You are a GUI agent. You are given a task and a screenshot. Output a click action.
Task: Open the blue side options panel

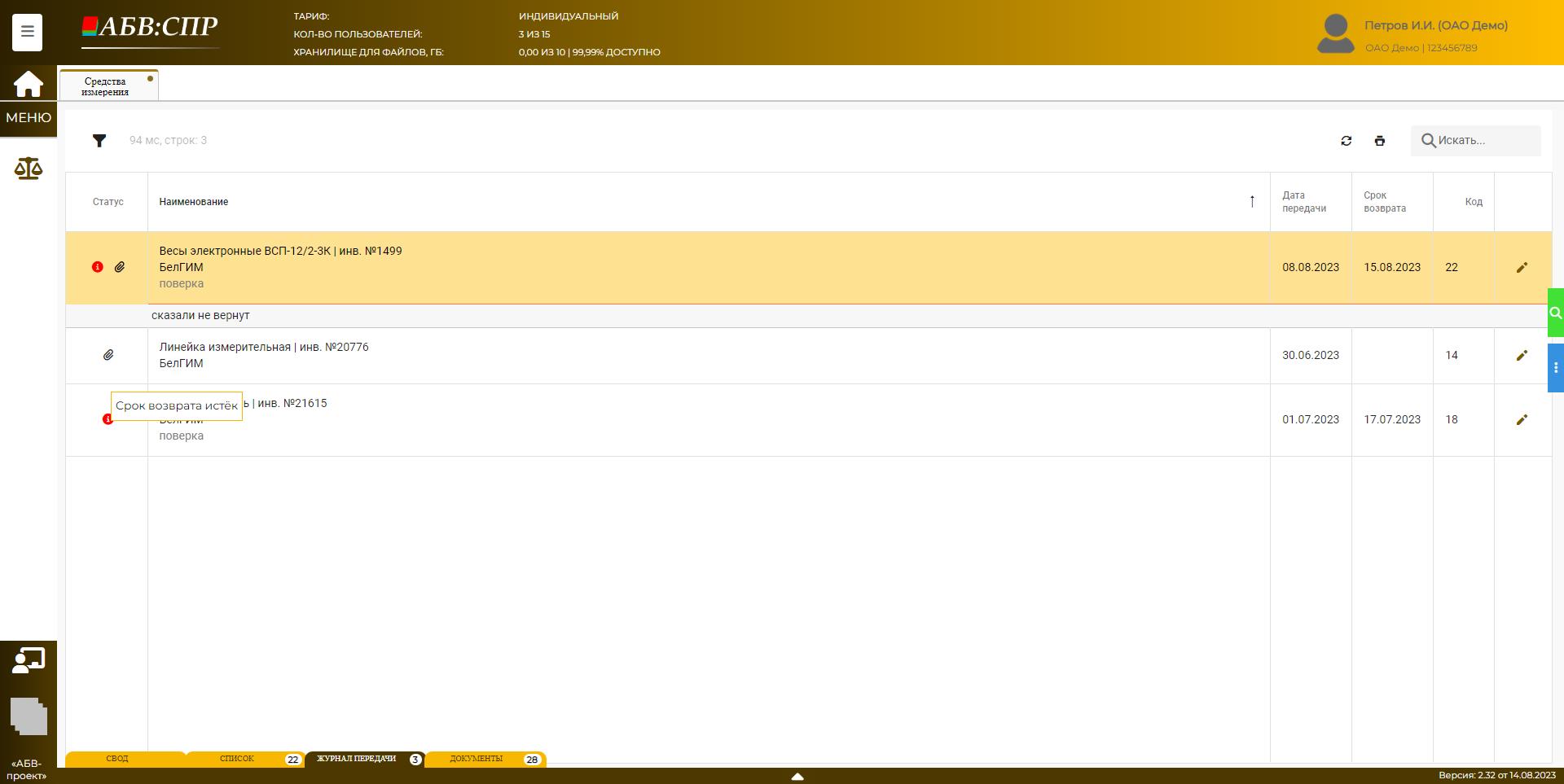(1555, 368)
